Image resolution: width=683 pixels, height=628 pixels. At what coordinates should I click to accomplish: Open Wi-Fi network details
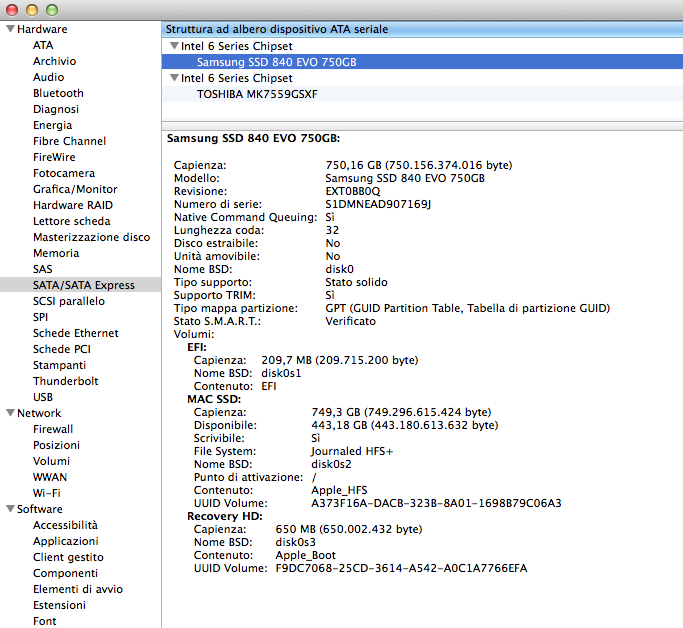click(47, 493)
